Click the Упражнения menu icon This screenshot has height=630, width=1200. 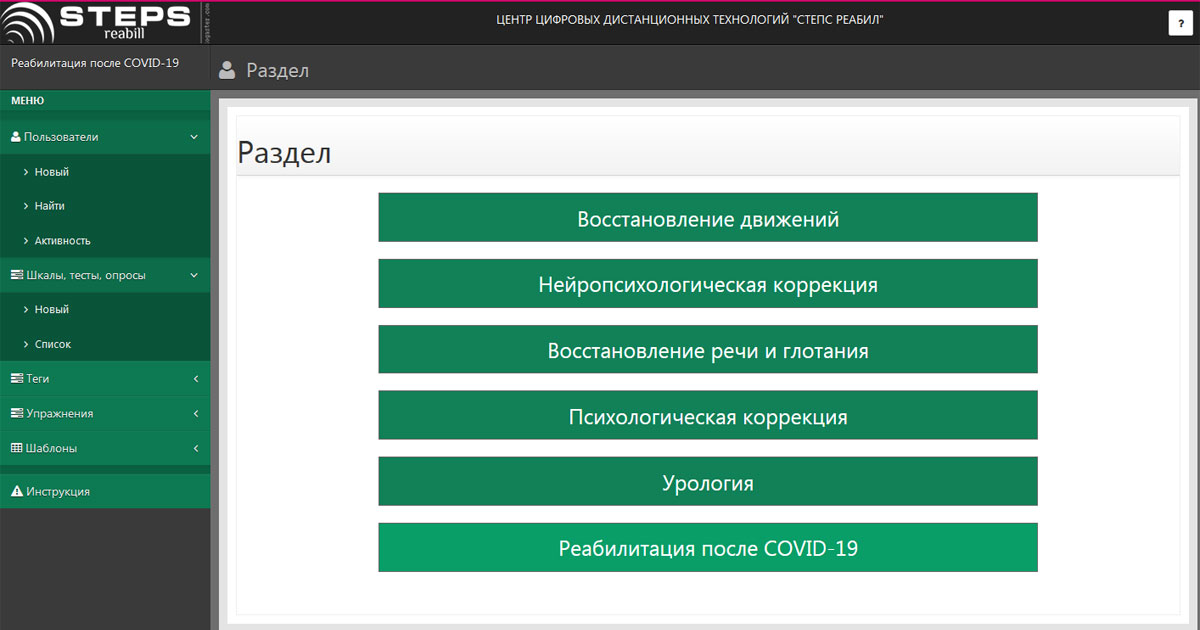click(16, 413)
